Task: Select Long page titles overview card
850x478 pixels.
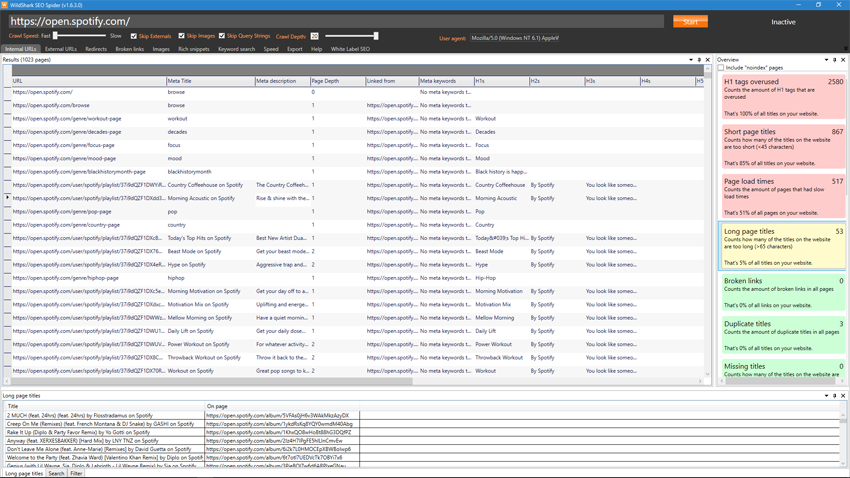Action: tap(783, 246)
